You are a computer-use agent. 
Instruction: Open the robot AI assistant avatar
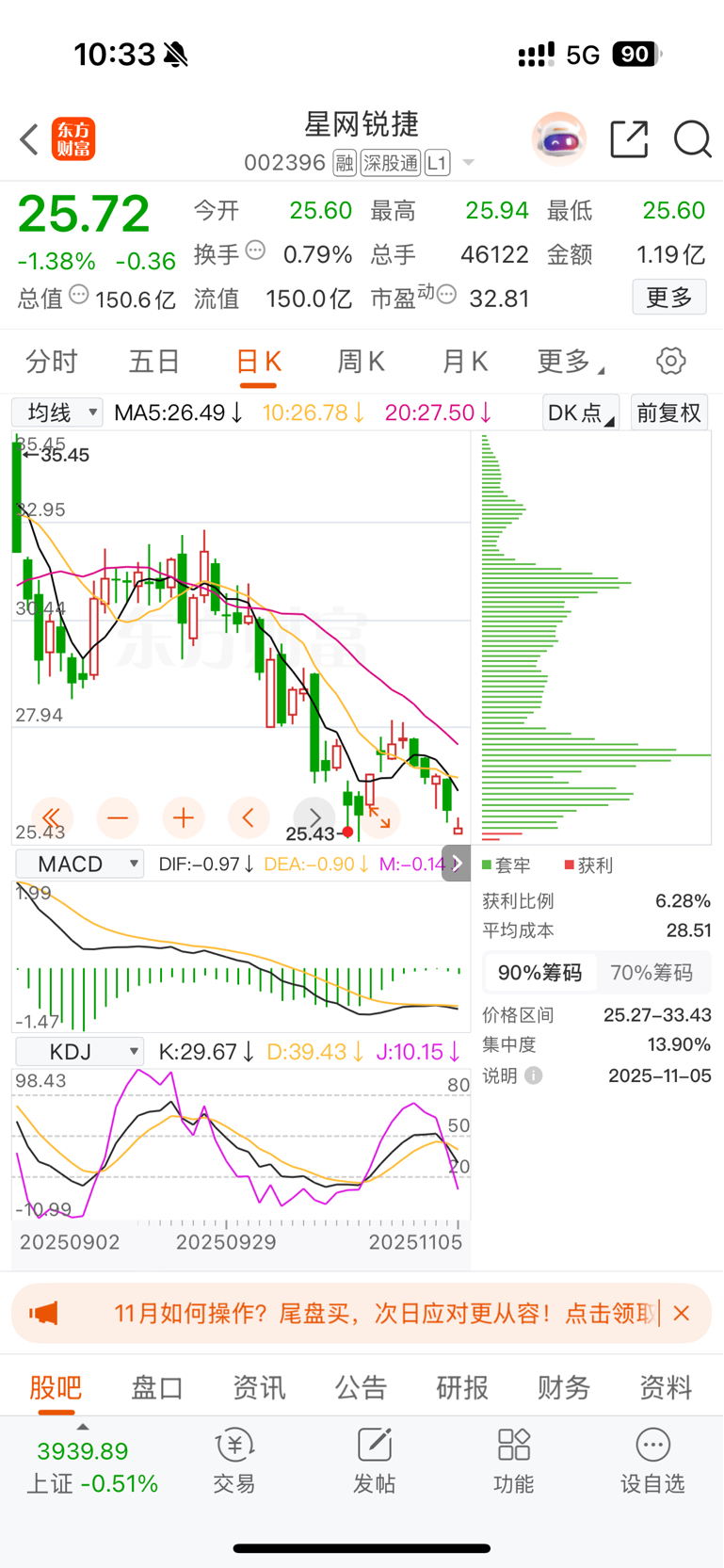(x=559, y=139)
